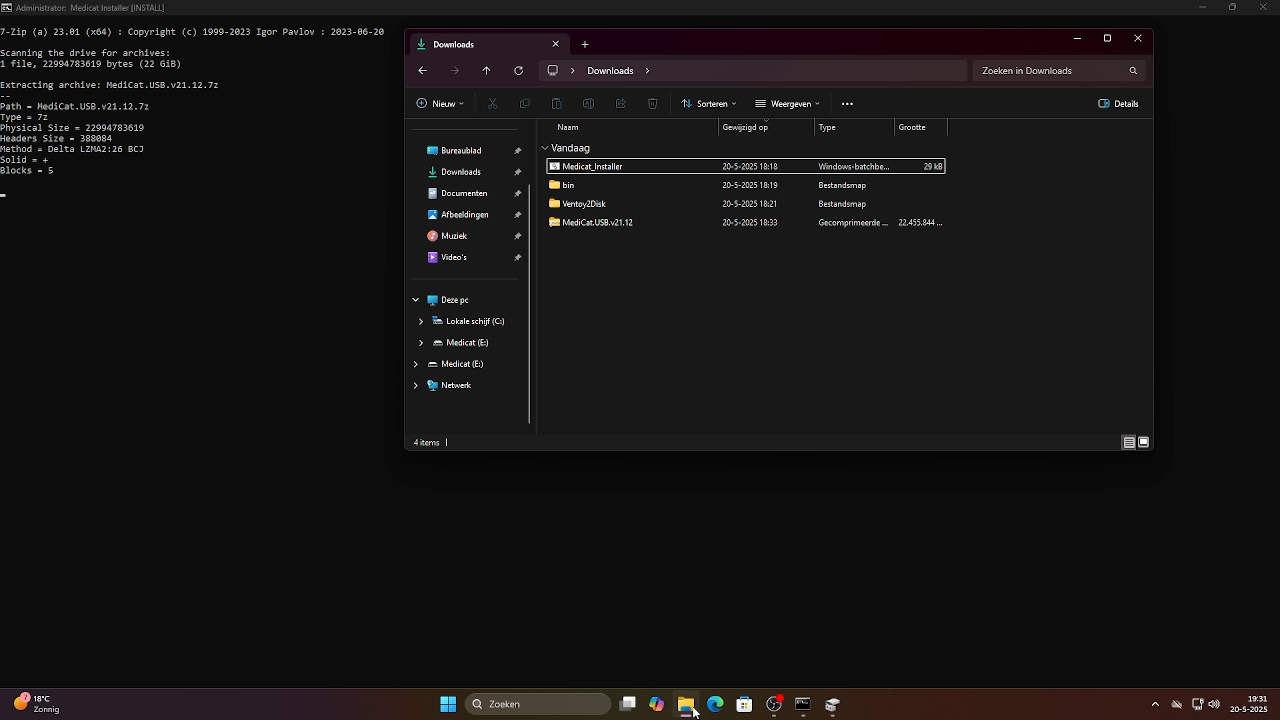The width and height of the screenshot is (1280, 720).
Task: Open the Weergeven dropdown
Action: 788,104
